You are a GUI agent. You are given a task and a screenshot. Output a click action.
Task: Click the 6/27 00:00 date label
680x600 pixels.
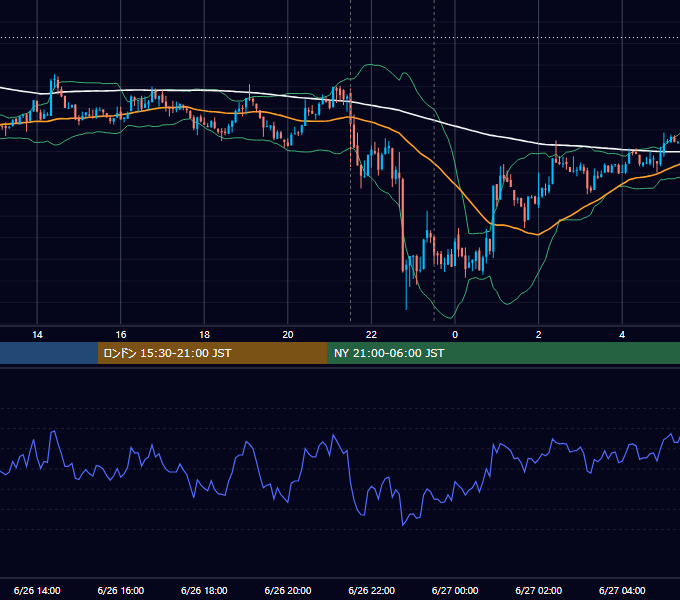[455, 590]
